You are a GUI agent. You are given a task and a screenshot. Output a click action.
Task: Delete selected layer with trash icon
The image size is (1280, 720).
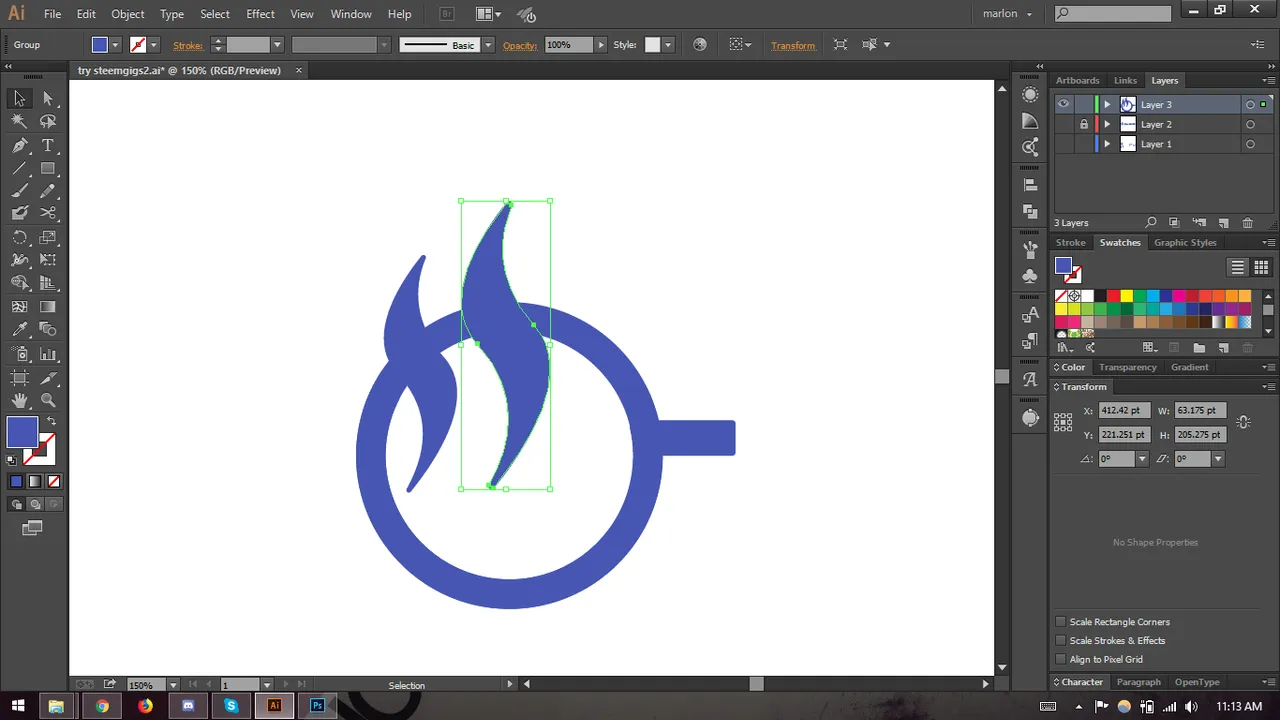coord(1247,223)
